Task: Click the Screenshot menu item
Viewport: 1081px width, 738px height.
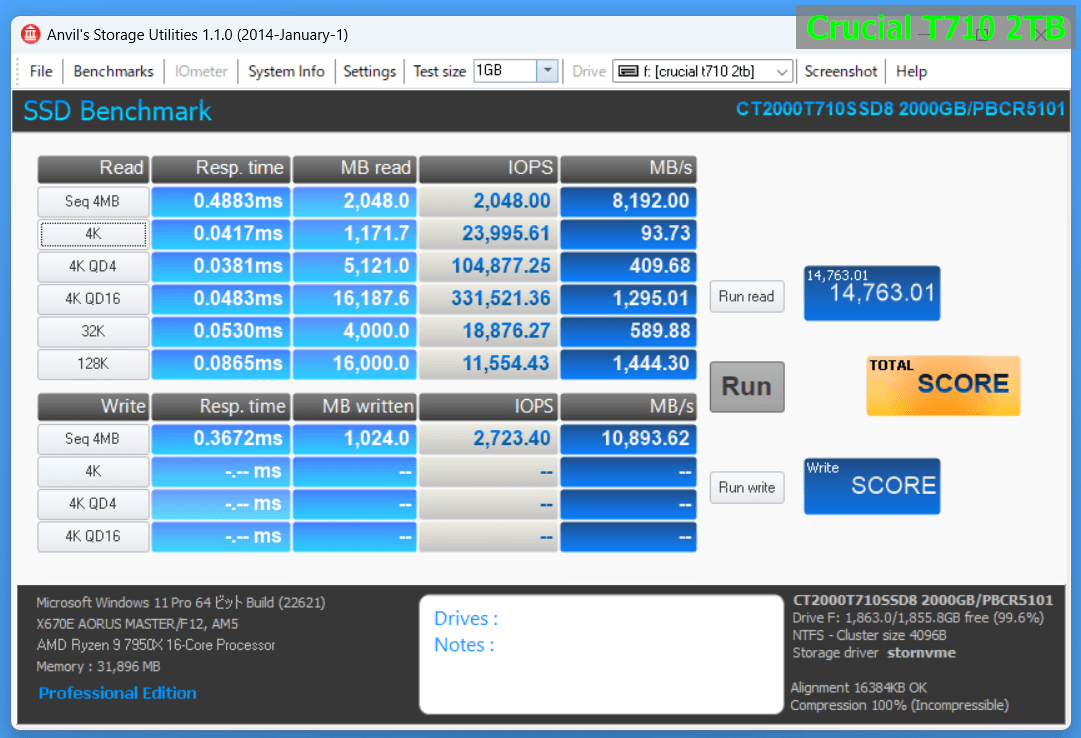Action: coord(840,71)
